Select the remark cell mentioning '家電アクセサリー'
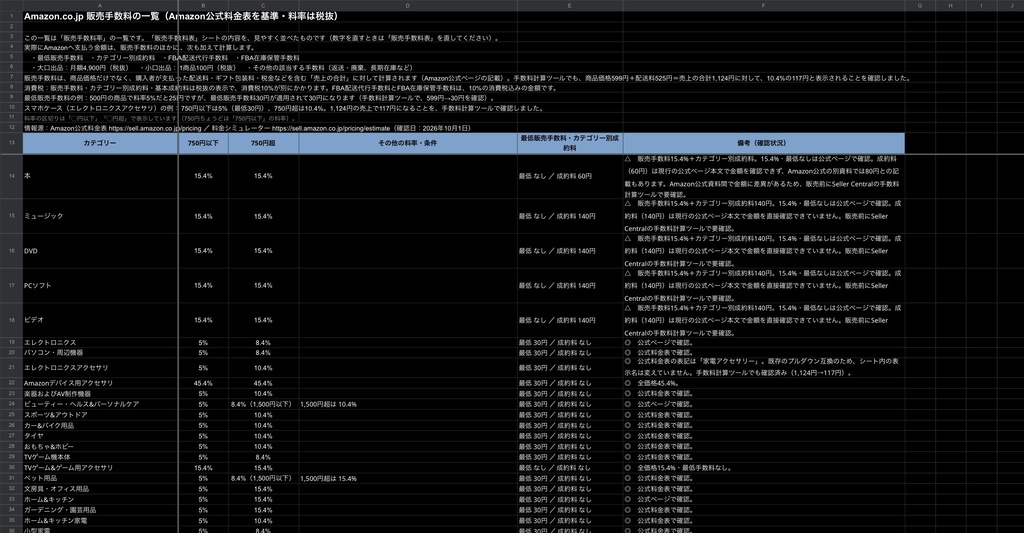 point(763,368)
